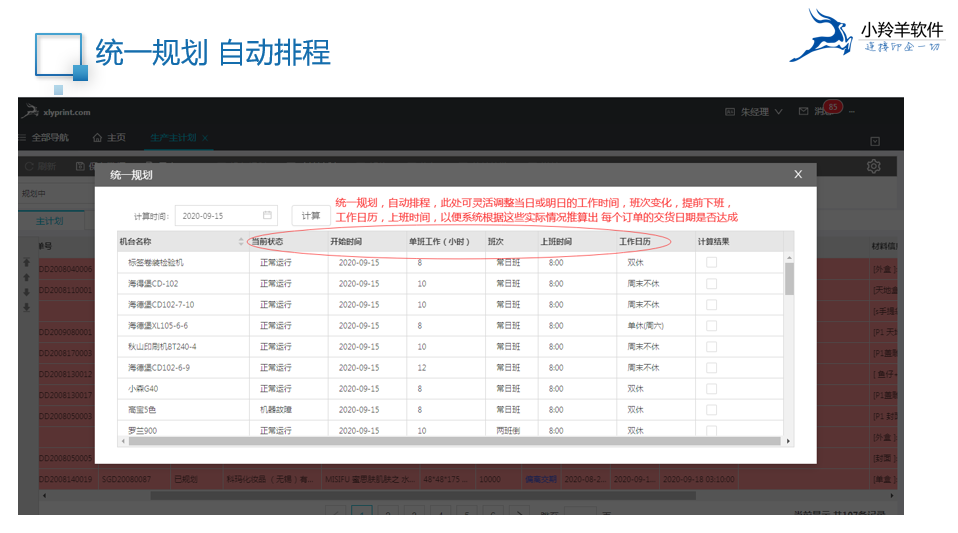The width and height of the screenshot is (958, 533).
Task: Select the 标签卷装检验机 machine row
Action: click(x=450, y=262)
